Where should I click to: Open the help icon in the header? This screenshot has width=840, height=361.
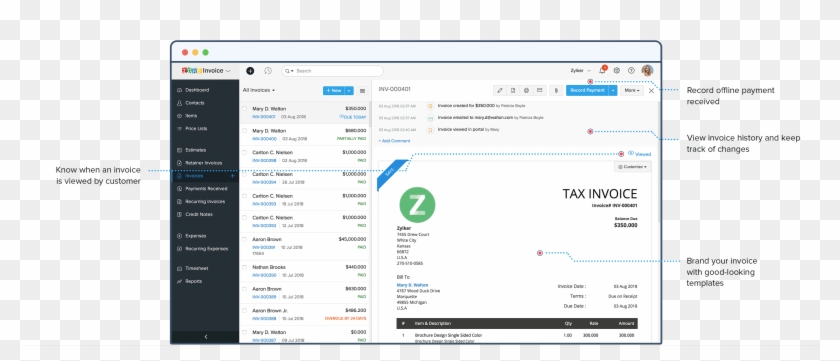(x=631, y=70)
